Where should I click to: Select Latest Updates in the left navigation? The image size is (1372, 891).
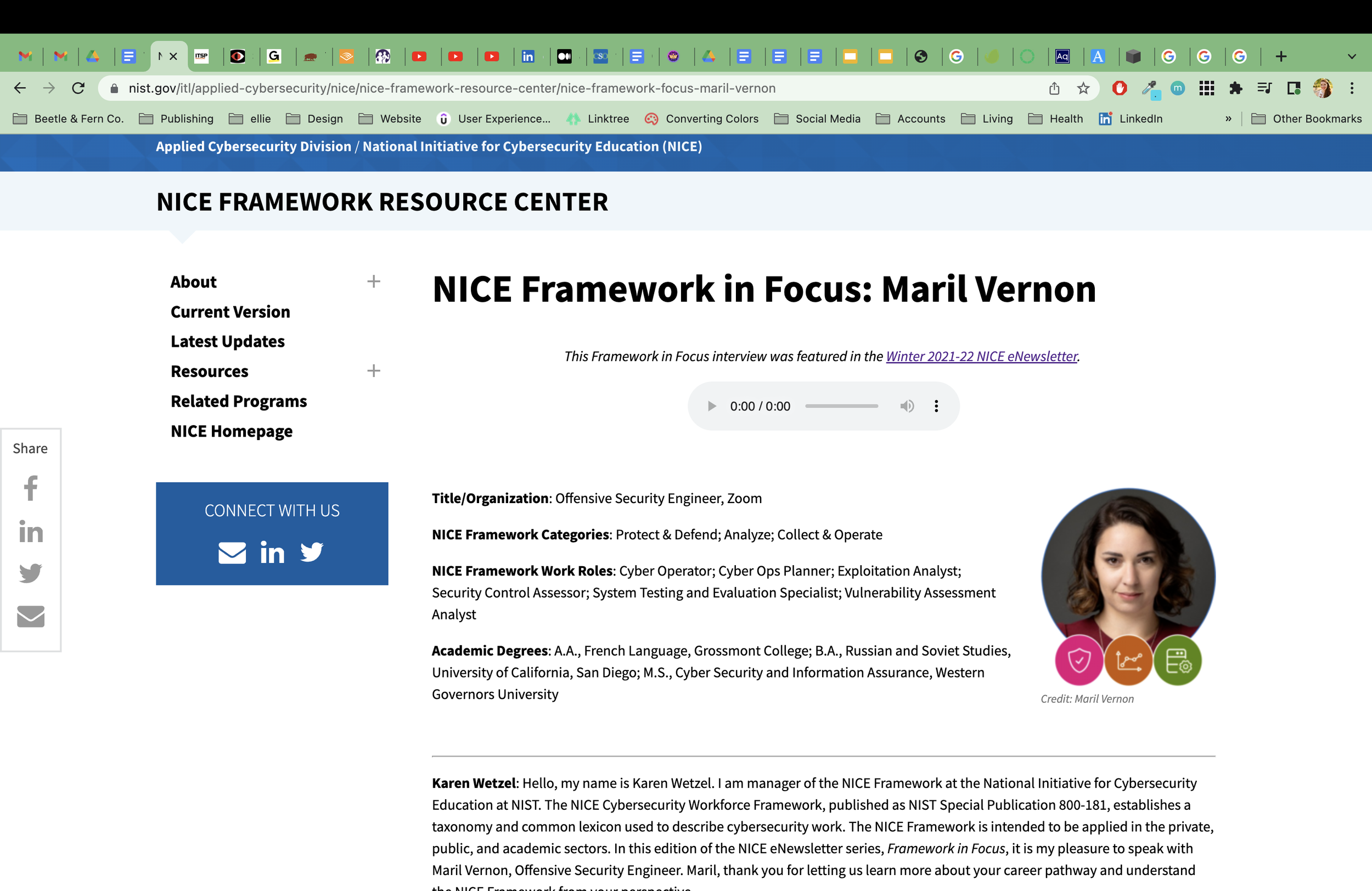[227, 341]
